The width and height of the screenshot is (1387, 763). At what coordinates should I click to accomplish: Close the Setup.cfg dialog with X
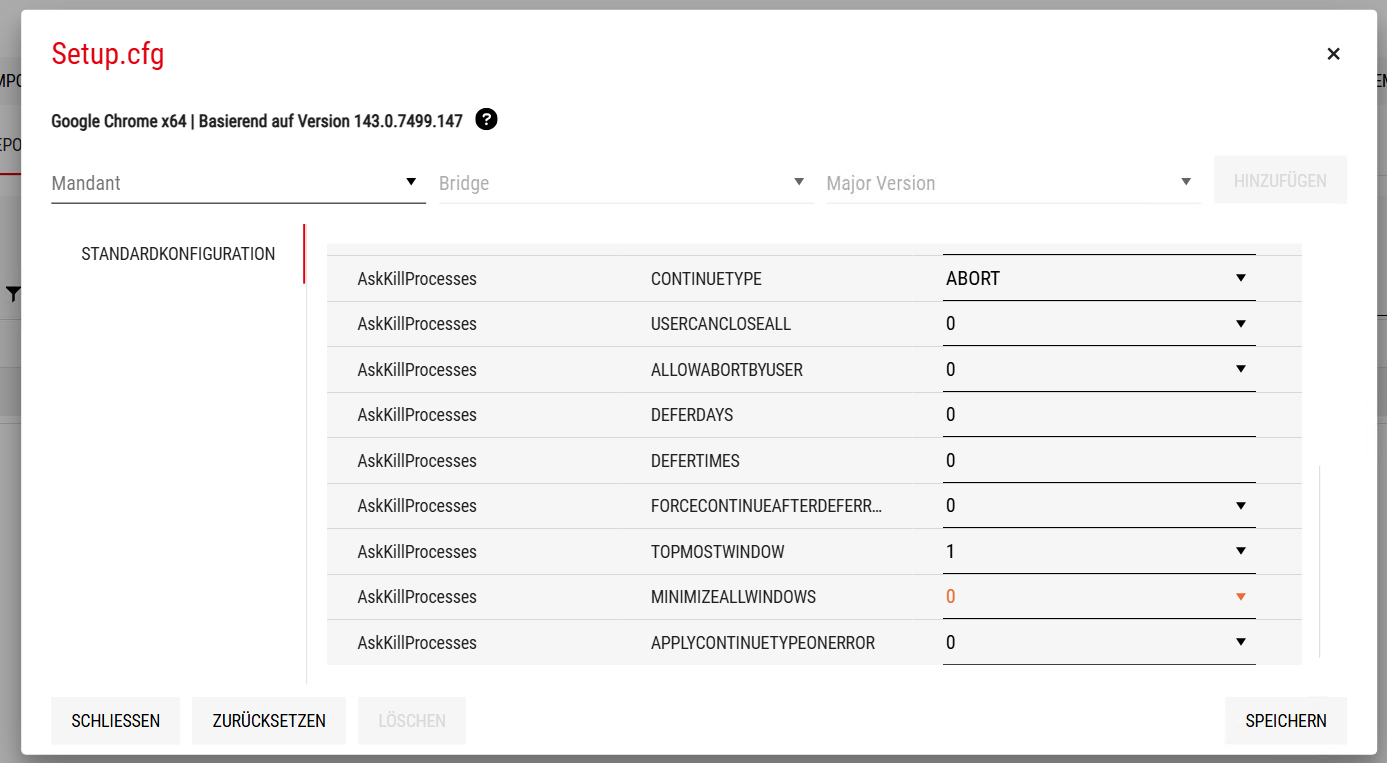(1333, 54)
